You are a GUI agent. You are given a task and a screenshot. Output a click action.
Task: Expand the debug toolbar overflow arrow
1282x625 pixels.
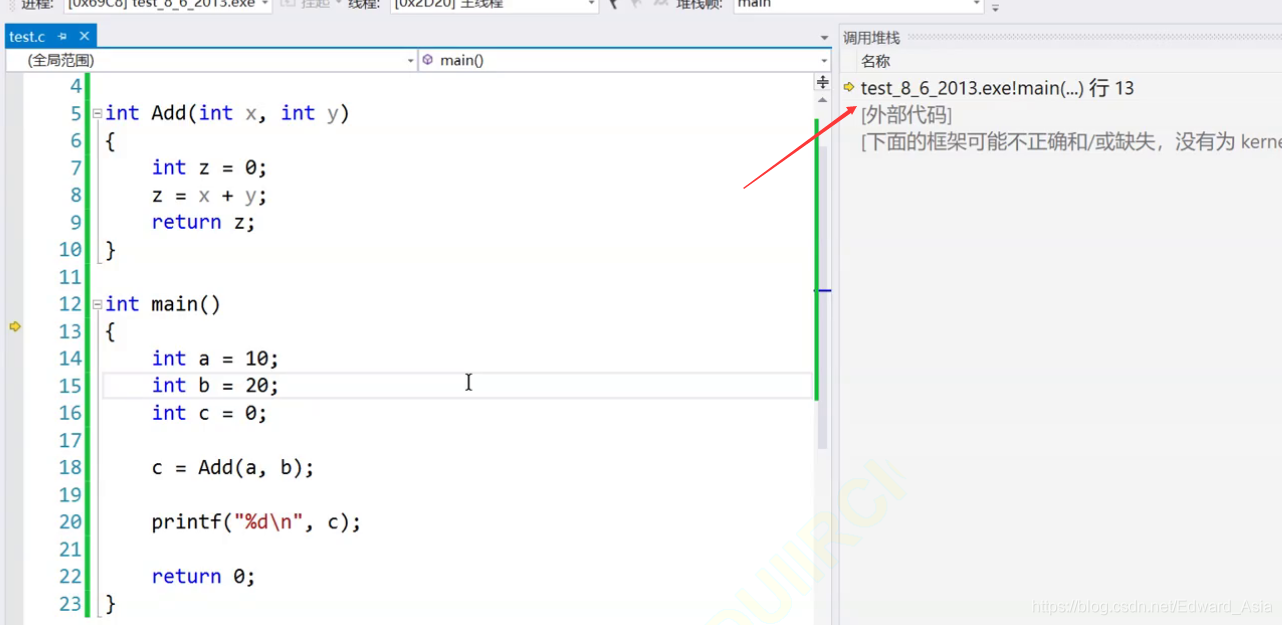(995, 8)
